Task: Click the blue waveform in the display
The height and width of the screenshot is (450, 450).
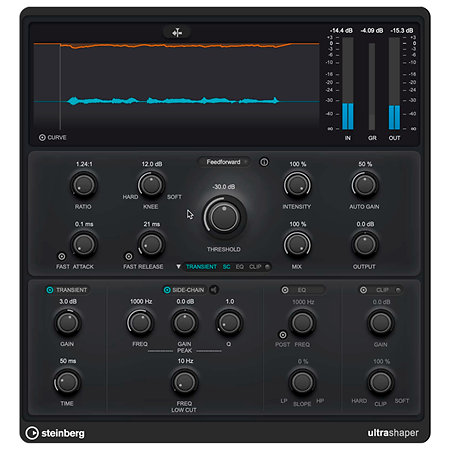Action: coord(173,101)
